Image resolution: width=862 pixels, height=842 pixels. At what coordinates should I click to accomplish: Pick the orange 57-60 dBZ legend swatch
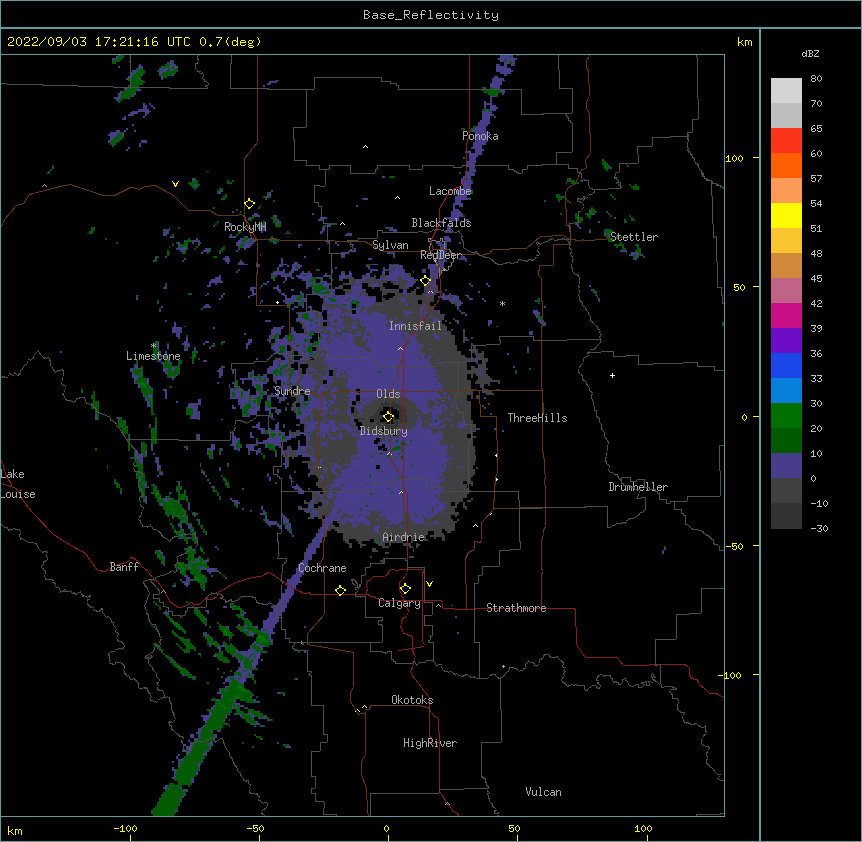tap(786, 165)
